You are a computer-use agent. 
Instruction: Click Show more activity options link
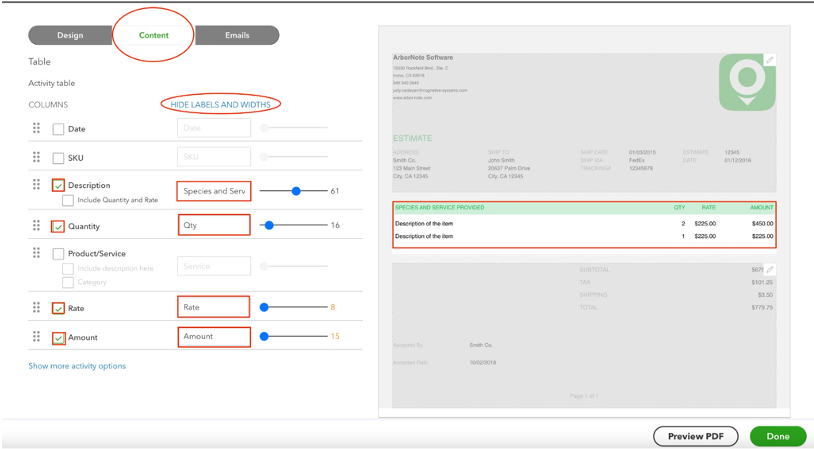(x=77, y=366)
